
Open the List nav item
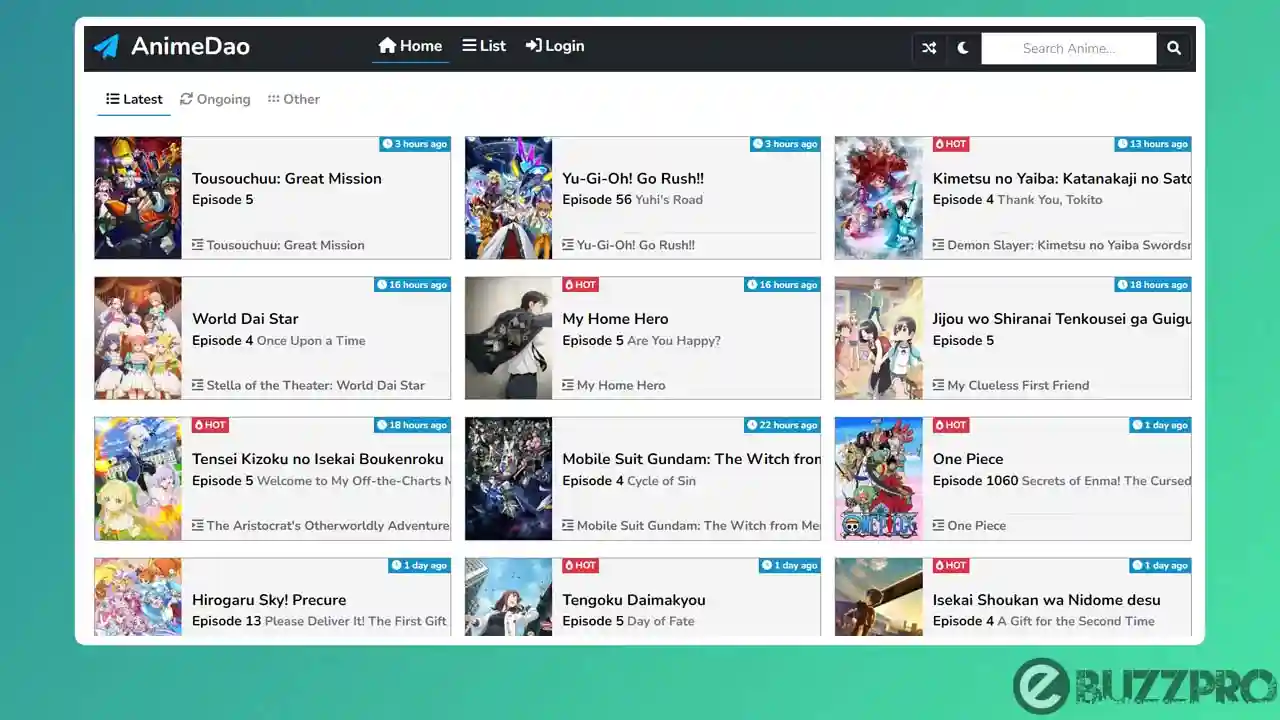coord(484,46)
